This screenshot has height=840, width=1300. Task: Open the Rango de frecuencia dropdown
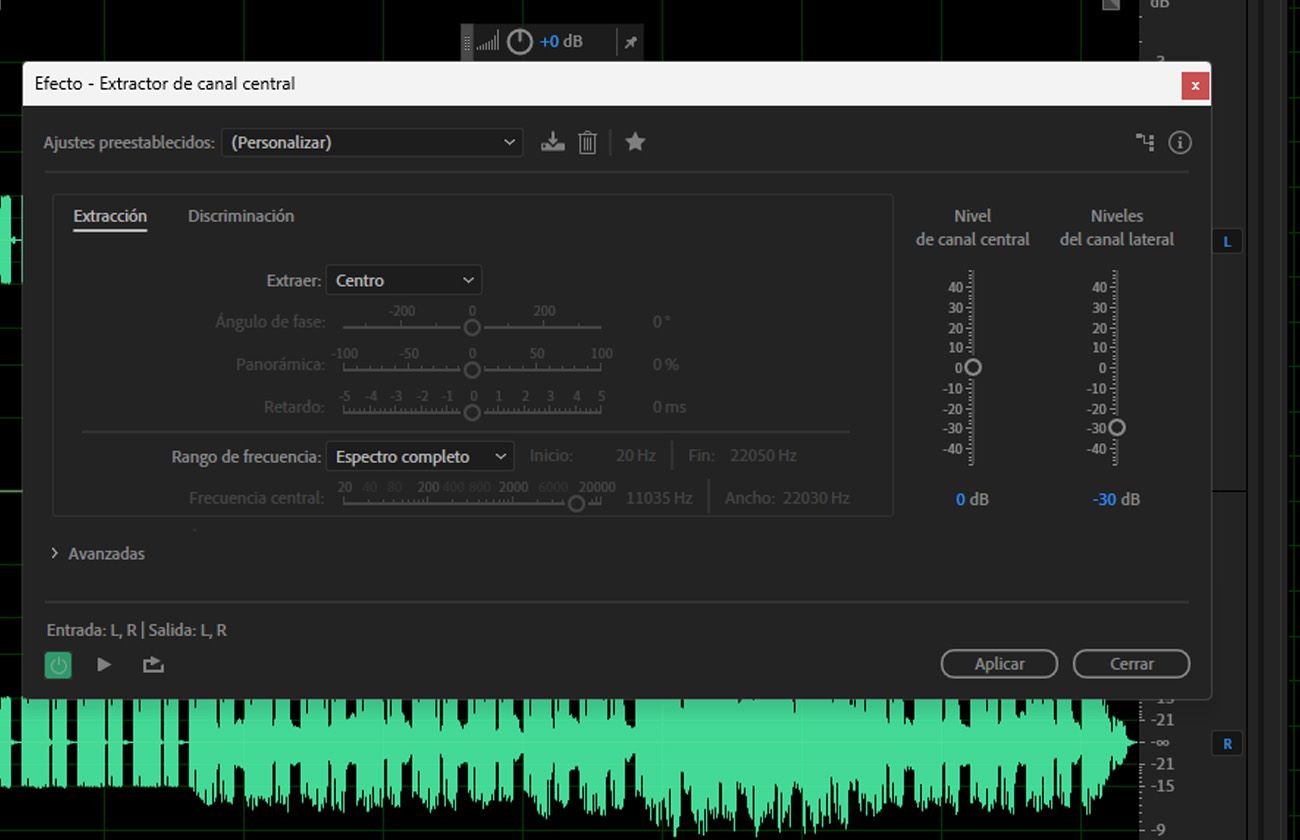(x=419, y=456)
